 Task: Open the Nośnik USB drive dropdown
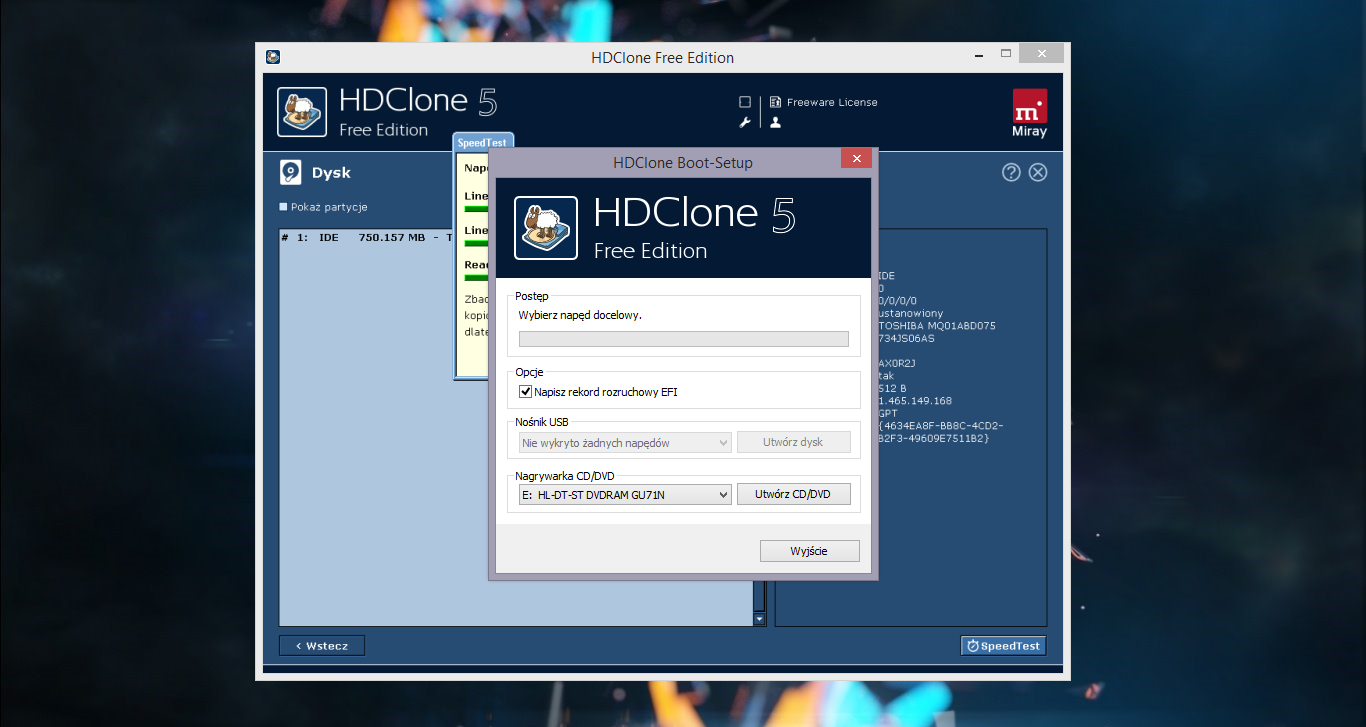coord(724,442)
